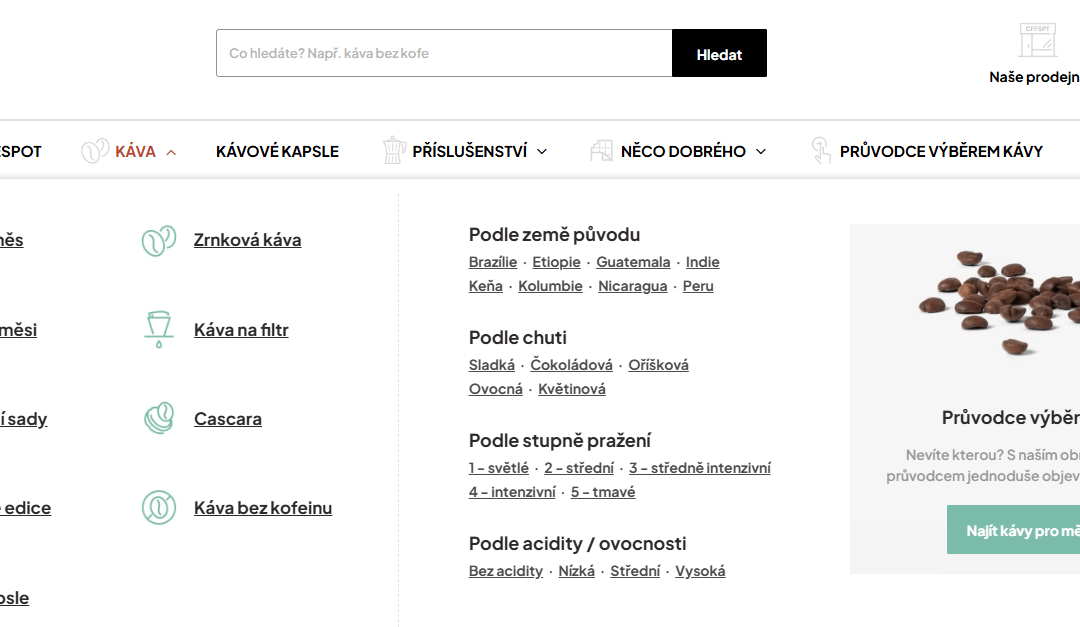Choose the Čokoládová flavor link
The width and height of the screenshot is (1080, 627).
pos(571,365)
